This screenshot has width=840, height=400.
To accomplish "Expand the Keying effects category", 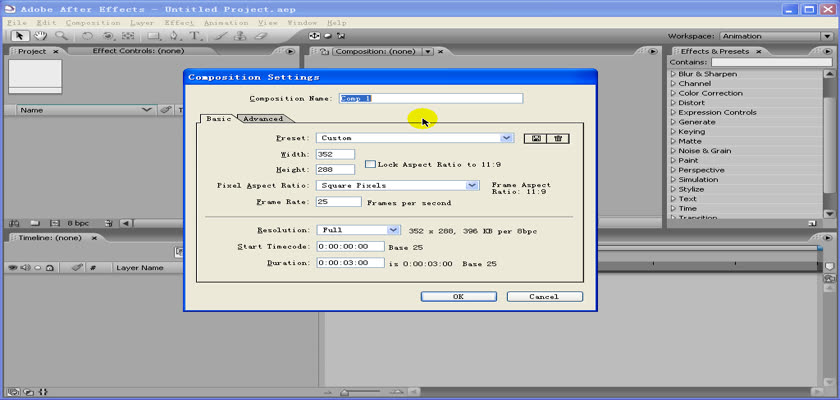I will 673,132.
